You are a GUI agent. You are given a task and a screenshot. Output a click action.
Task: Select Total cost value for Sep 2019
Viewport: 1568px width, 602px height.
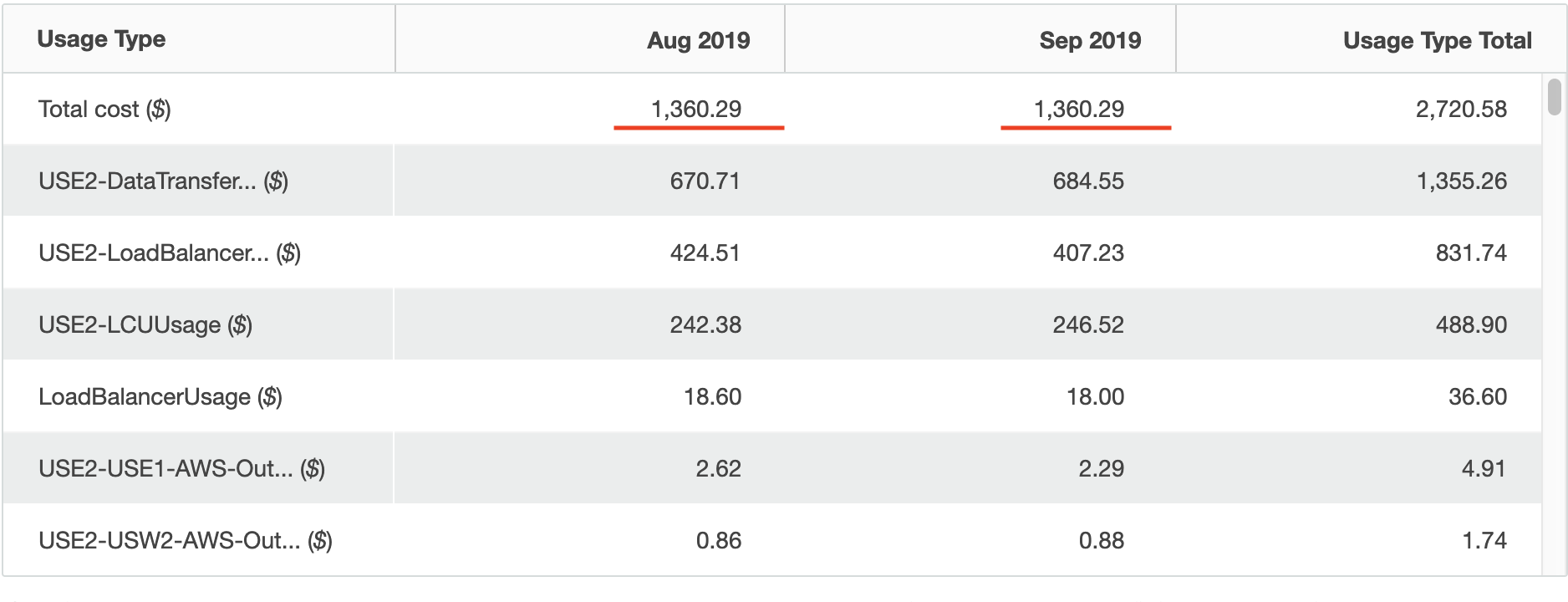point(1079,110)
